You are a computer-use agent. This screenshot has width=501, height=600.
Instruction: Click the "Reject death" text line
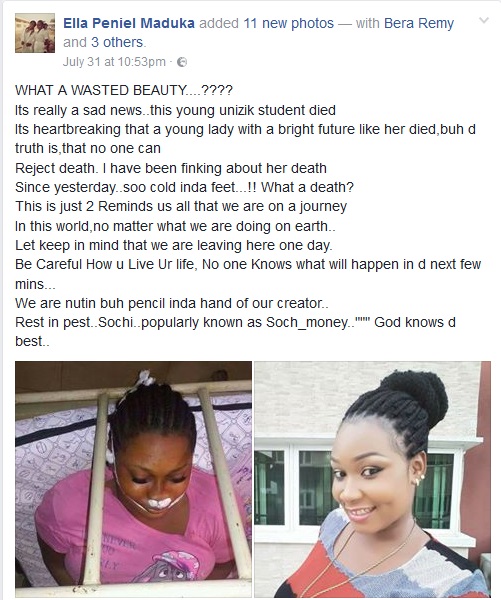[x=171, y=168]
